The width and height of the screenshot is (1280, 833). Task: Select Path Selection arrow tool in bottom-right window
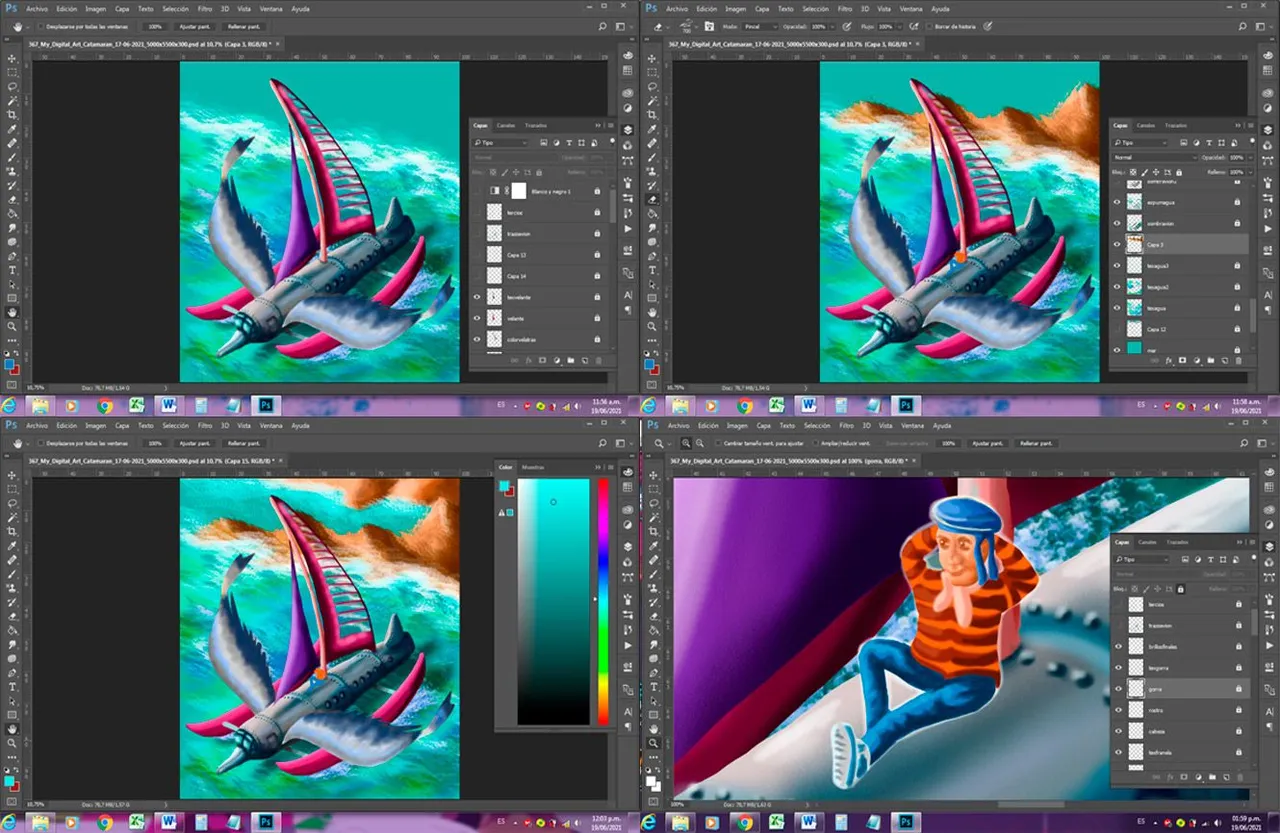click(653, 701)
